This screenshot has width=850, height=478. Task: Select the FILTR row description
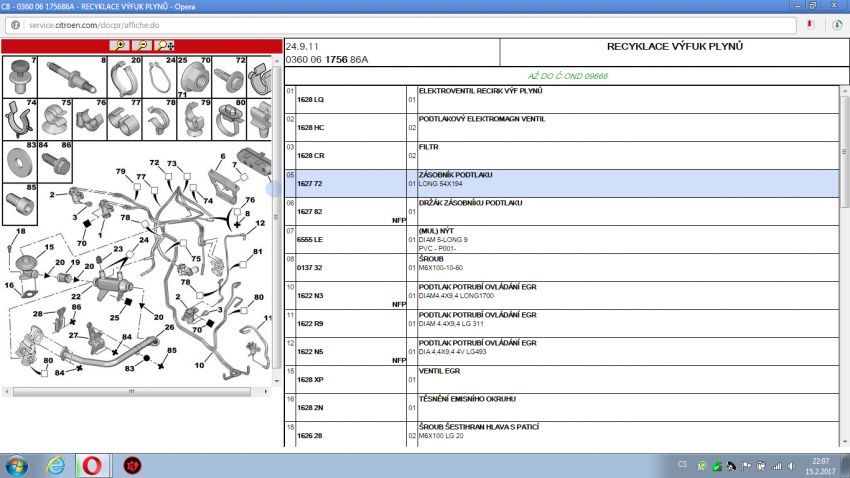pos(428,147)
